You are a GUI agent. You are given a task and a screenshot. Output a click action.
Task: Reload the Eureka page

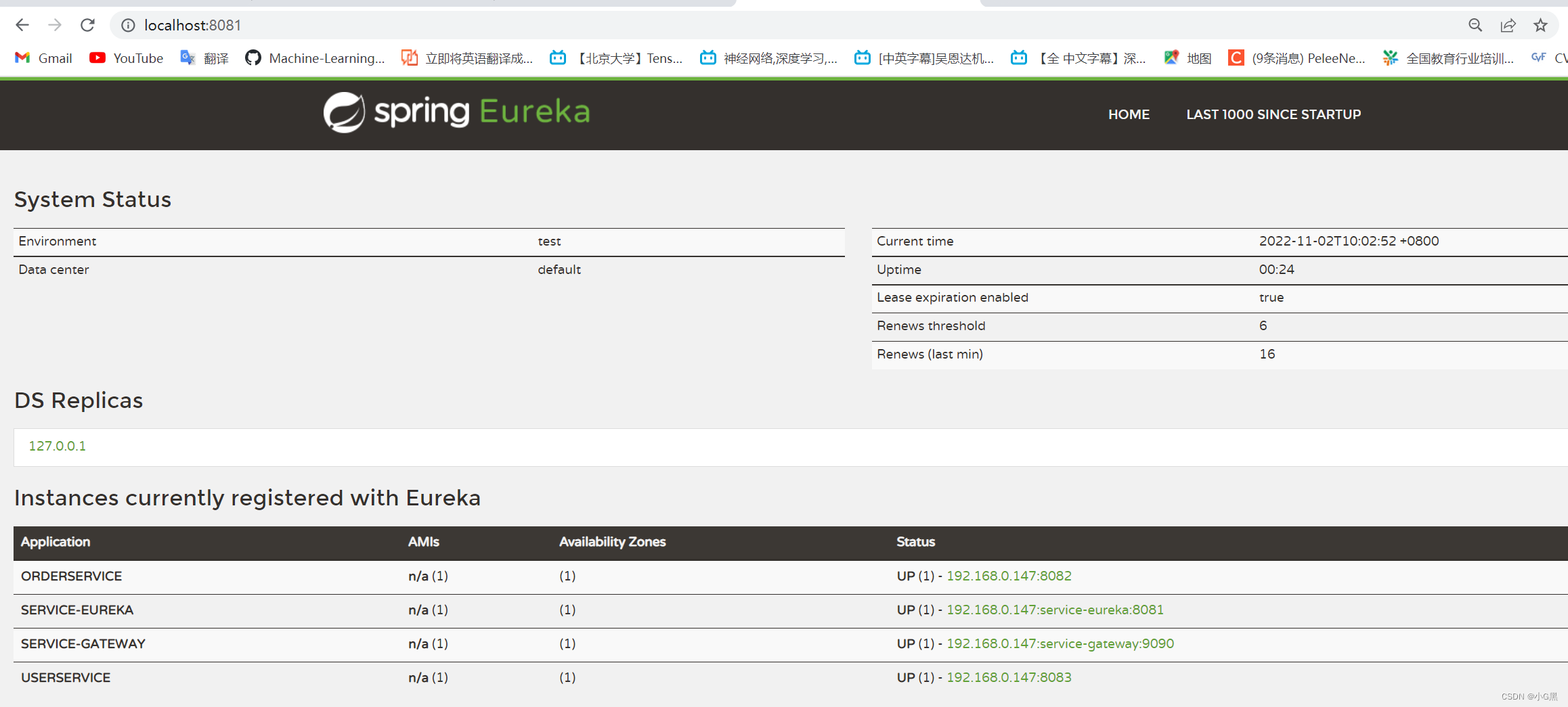coord(87,25)
